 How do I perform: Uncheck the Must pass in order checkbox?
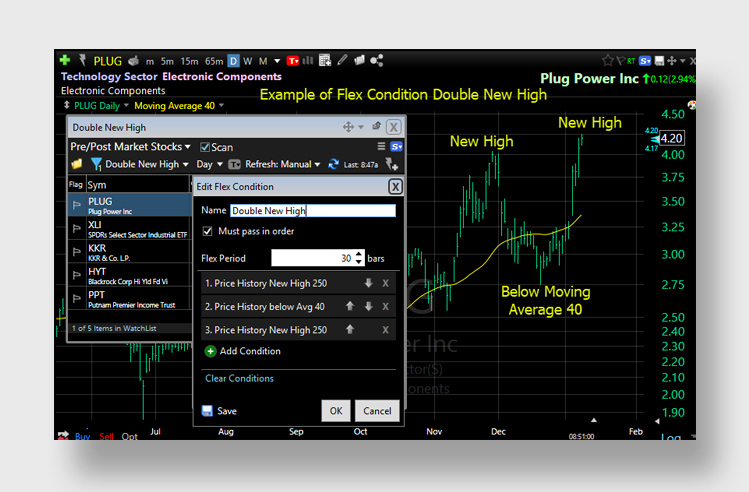point(208,231)
